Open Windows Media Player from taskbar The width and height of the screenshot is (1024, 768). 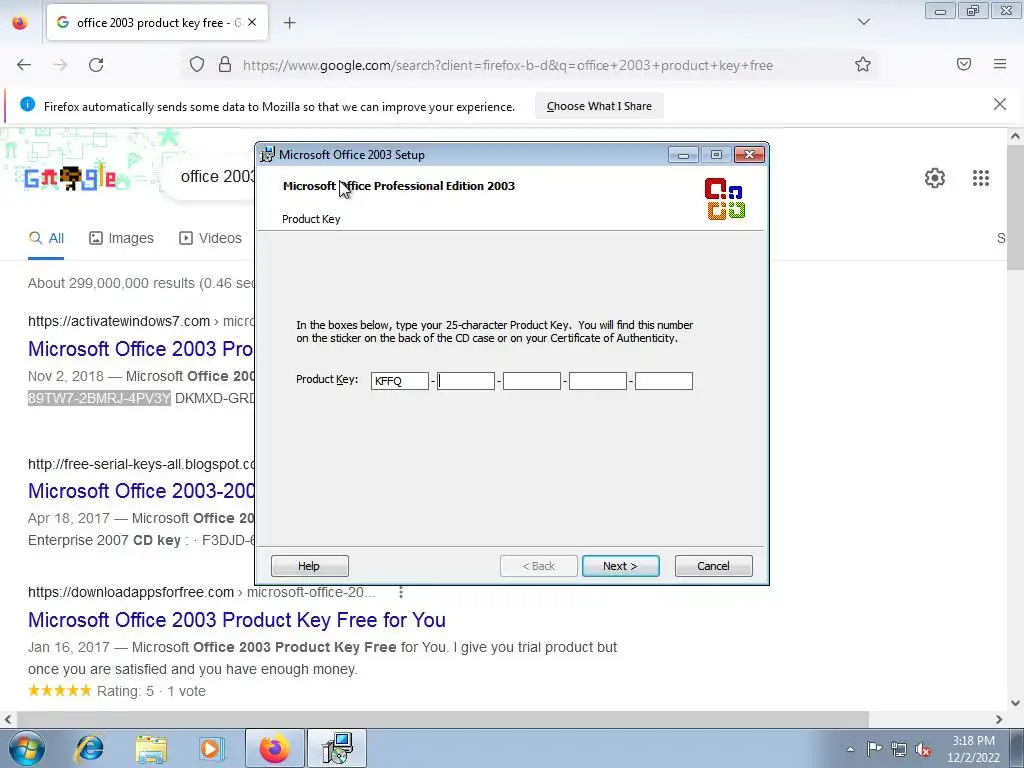tap(211, 749)
